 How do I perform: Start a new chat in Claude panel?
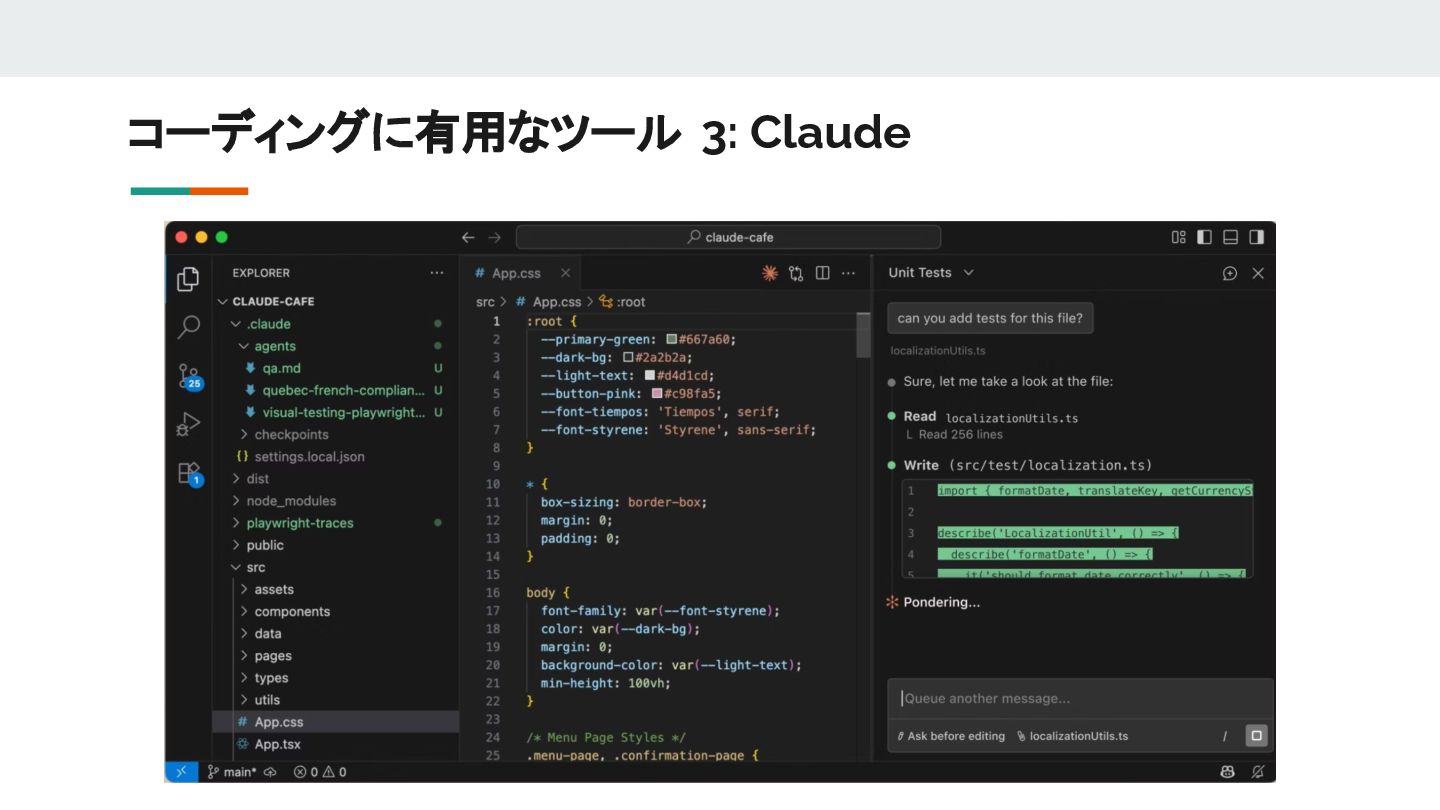1230,273
